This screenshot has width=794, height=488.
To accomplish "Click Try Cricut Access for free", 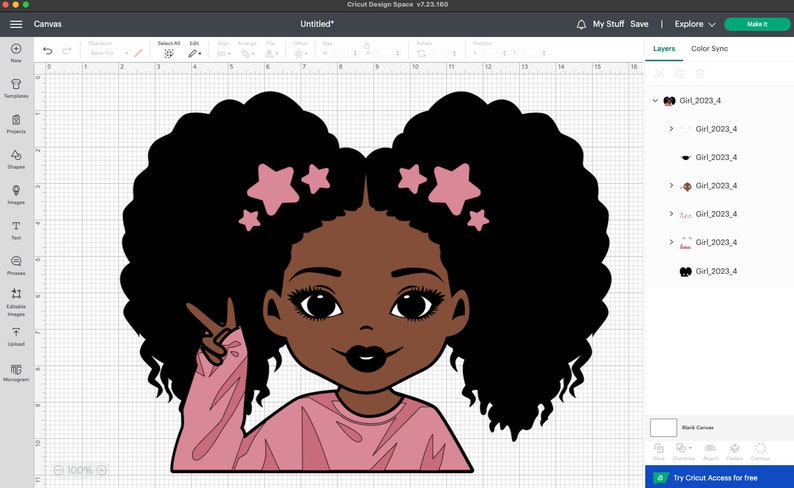I will 719,477.
